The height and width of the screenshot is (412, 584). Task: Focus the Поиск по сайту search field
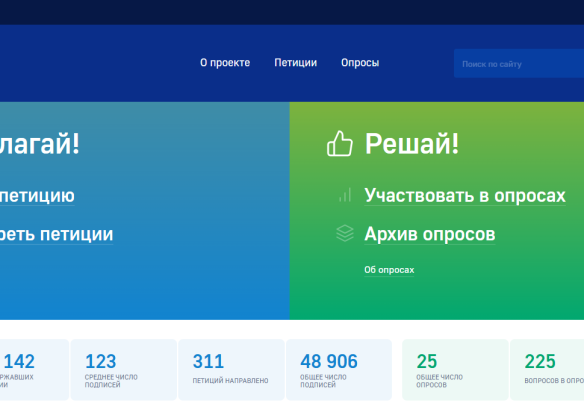click(519, 64)
